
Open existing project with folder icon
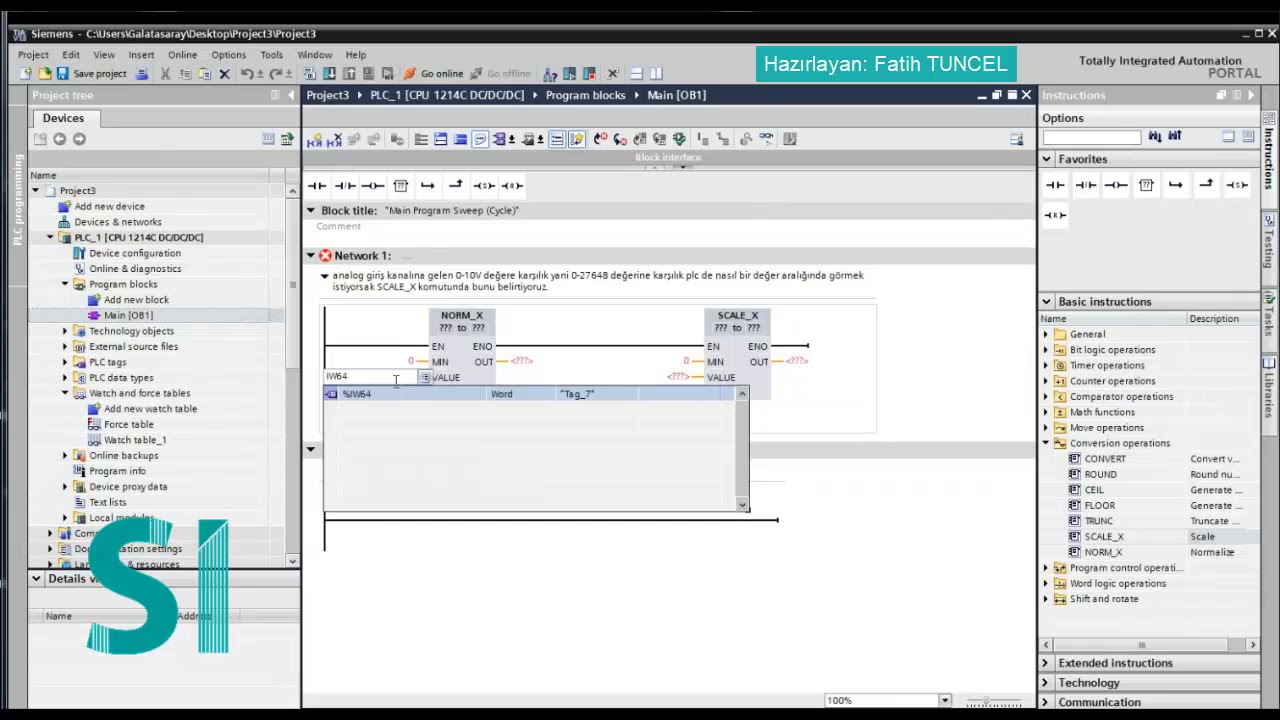point(44,74)
